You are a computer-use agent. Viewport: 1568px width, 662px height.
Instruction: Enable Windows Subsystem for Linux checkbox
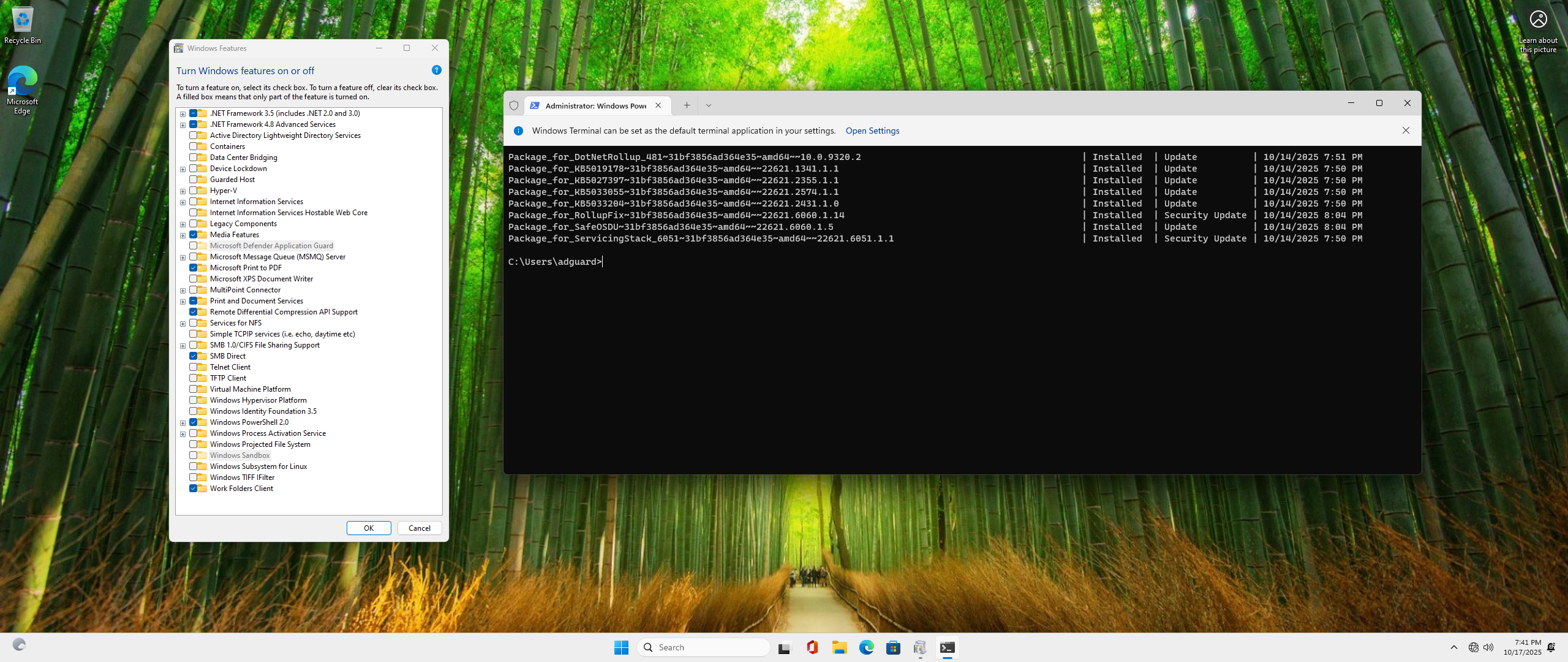pos(194,466)
